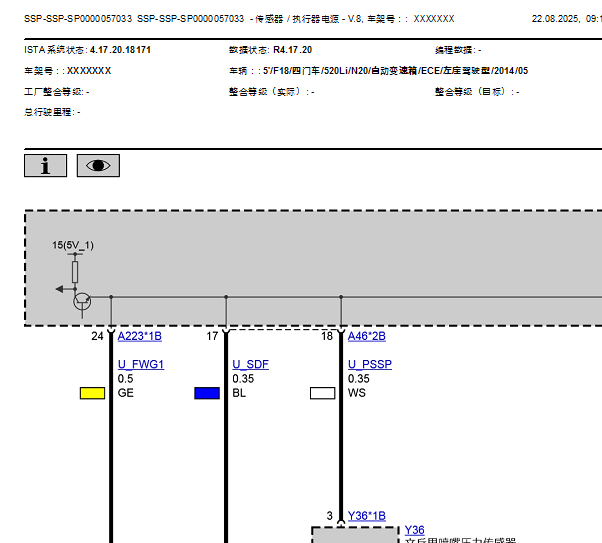Open the A46*2B connector link
This screenshot has height=543, width=602.
tap(367, 336)
